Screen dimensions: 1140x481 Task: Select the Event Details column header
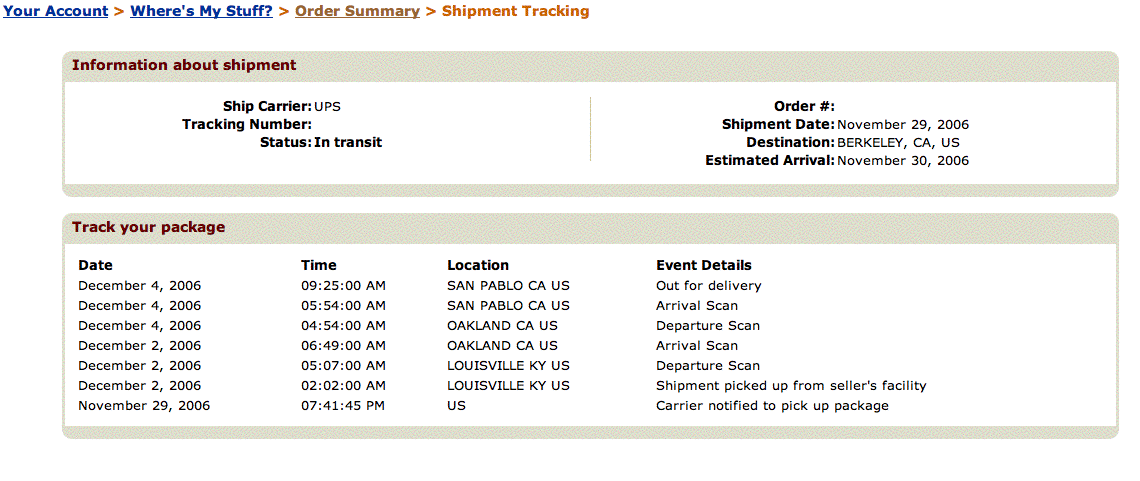[704, 266]
